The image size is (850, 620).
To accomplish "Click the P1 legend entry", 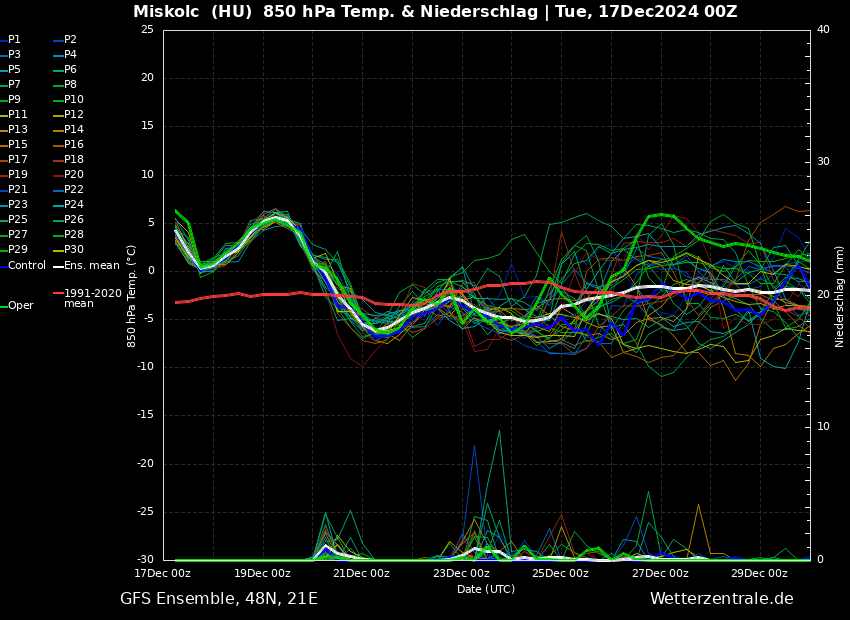I will pyautogui.click(x=14, y=40).
